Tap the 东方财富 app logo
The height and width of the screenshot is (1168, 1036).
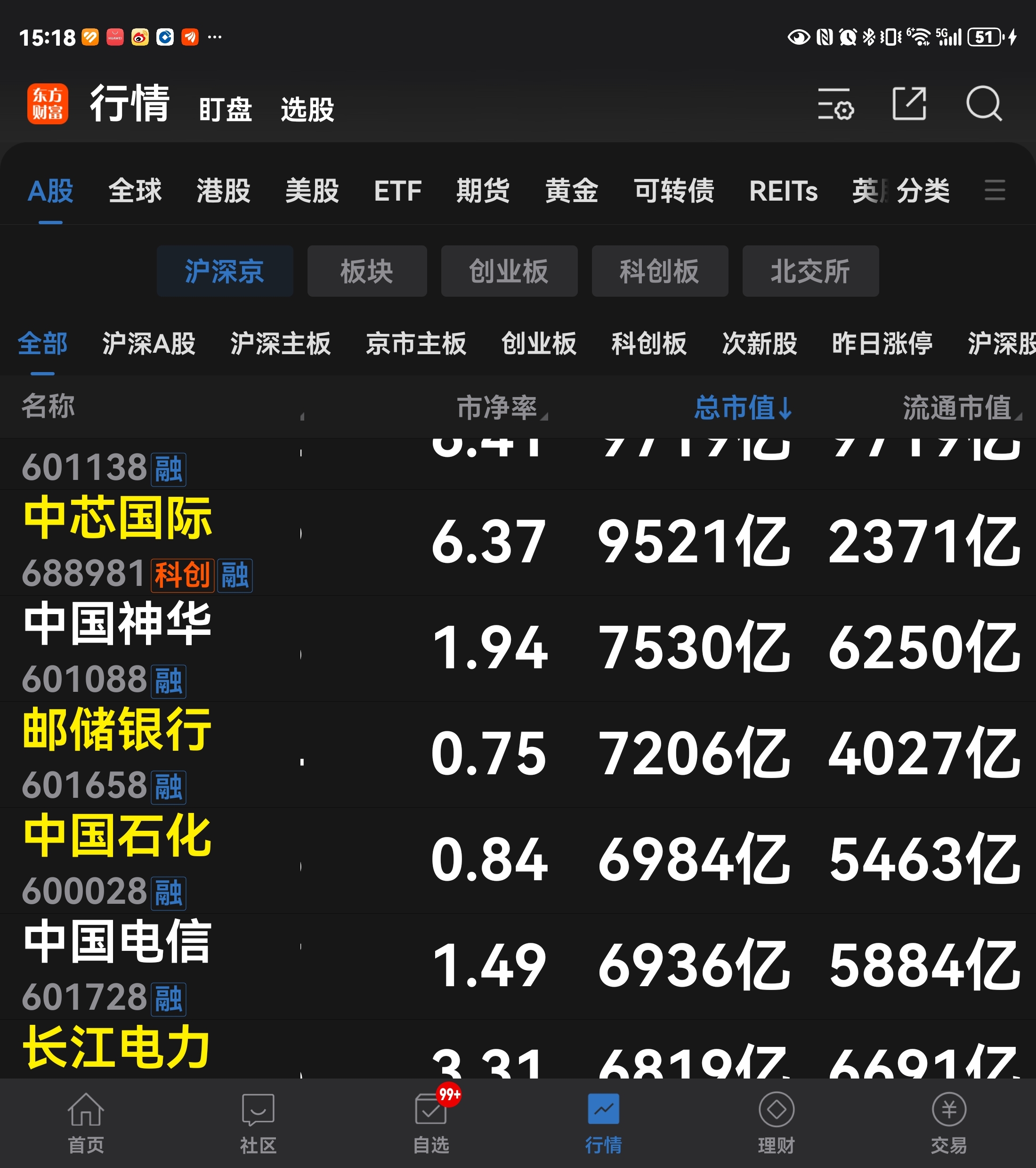[x=48, y=104]
